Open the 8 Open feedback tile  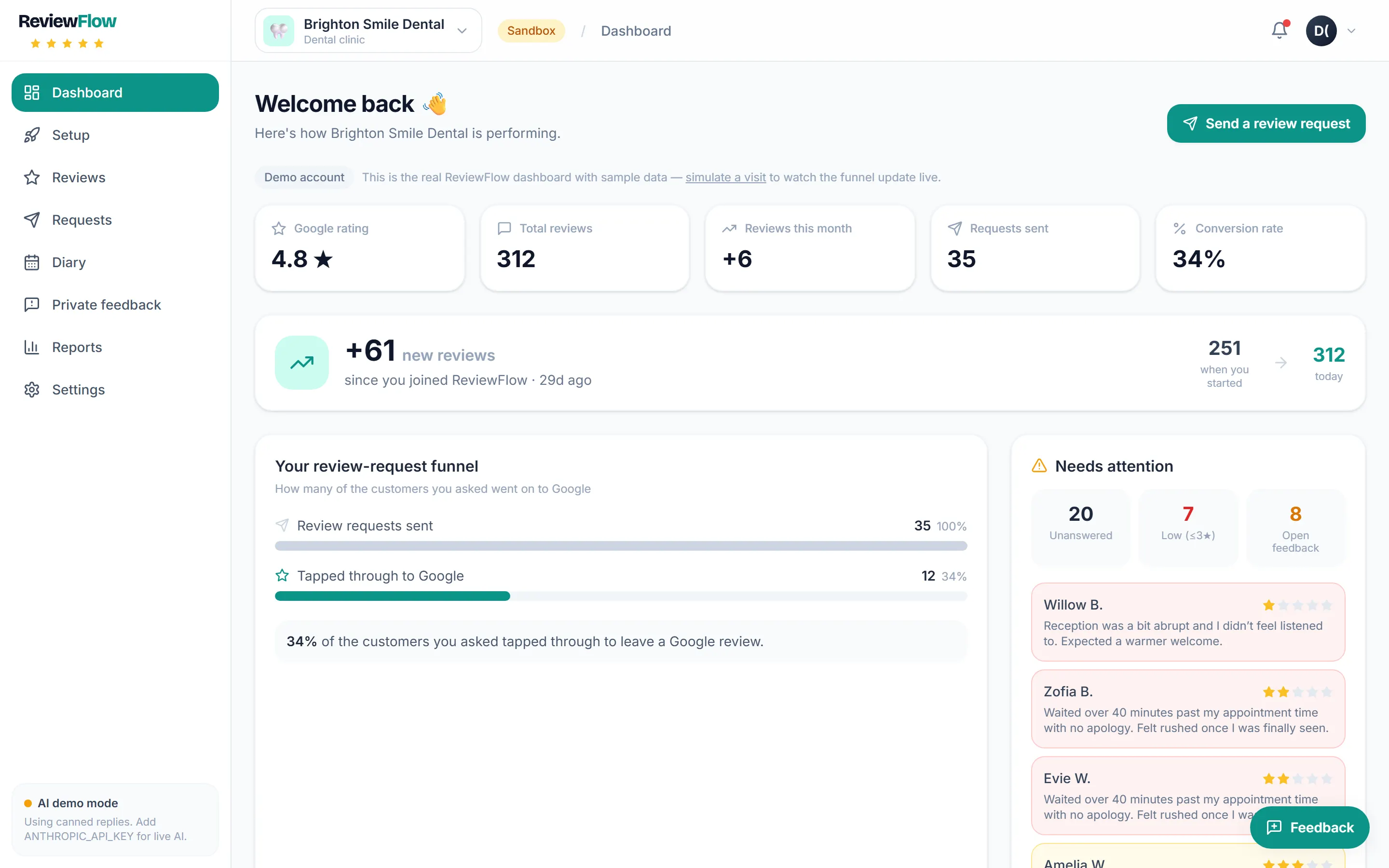(x=1295, y=527)
